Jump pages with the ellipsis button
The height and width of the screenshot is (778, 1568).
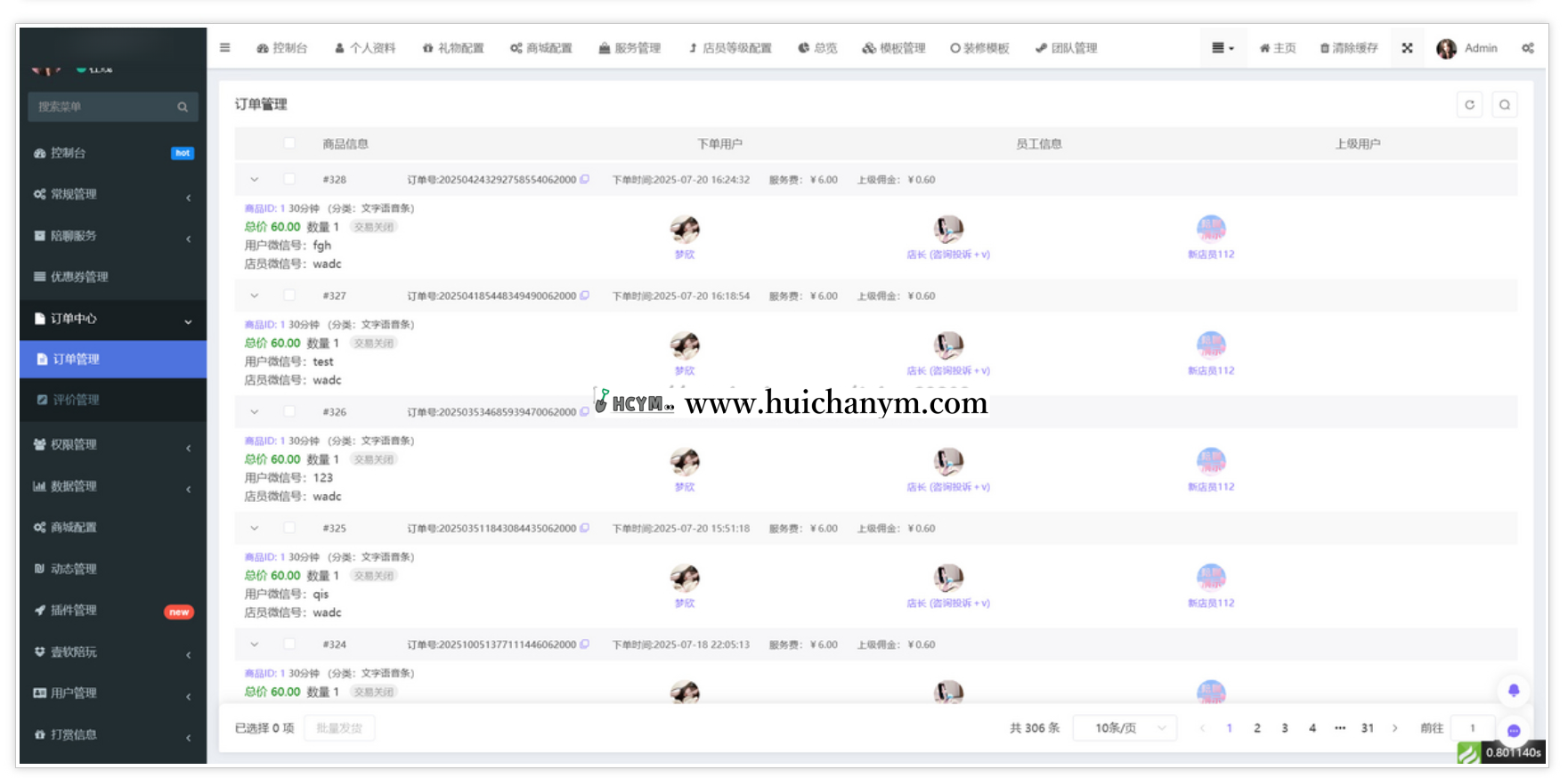1340,728
